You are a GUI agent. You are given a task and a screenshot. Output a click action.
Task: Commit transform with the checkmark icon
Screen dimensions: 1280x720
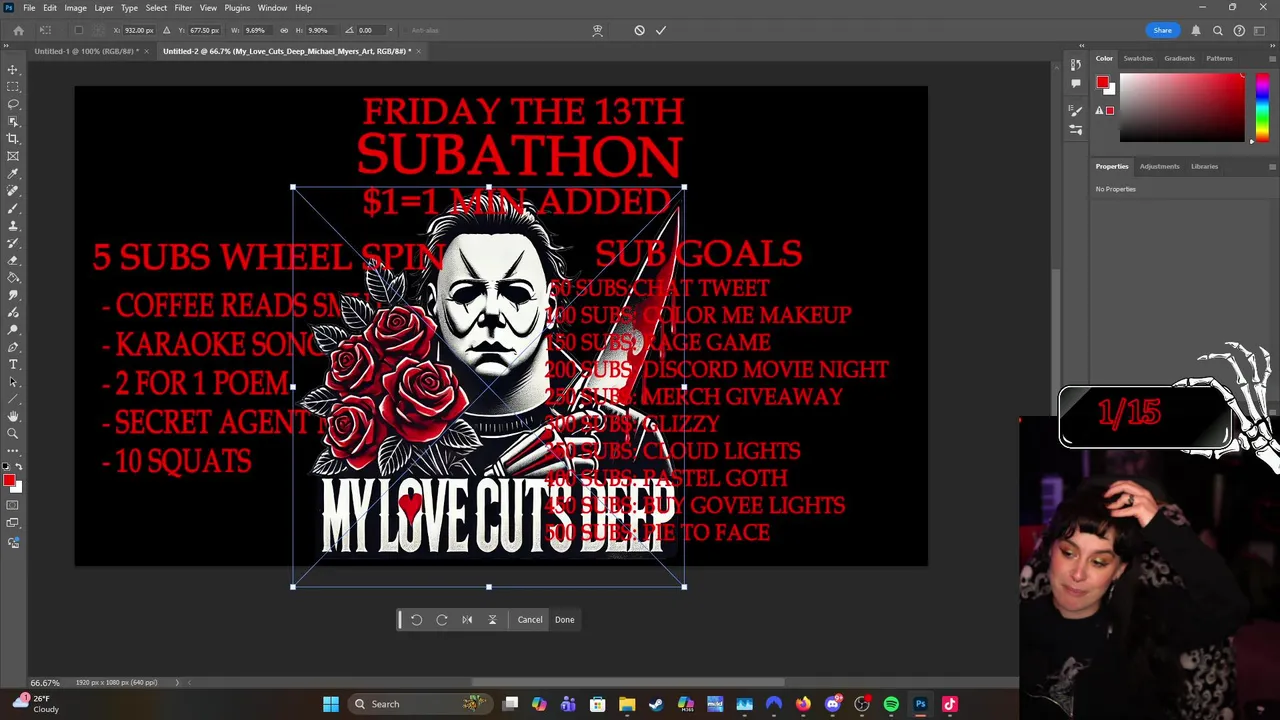[x=661, y=30]
